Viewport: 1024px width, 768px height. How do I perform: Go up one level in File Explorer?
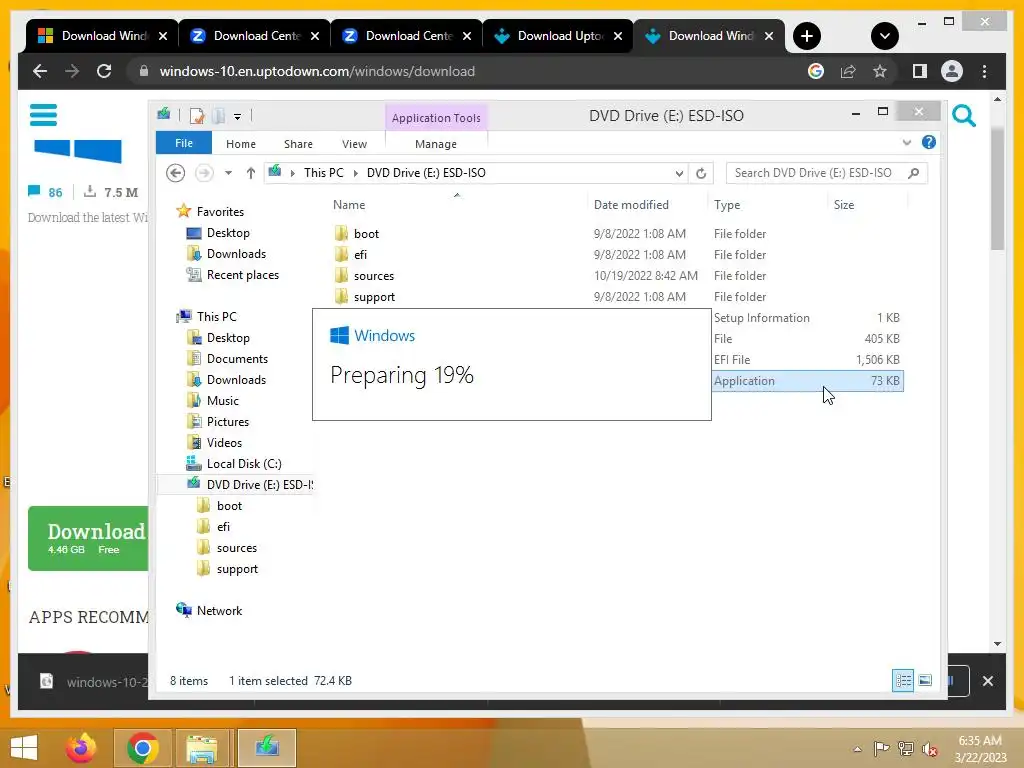[251, 173]
